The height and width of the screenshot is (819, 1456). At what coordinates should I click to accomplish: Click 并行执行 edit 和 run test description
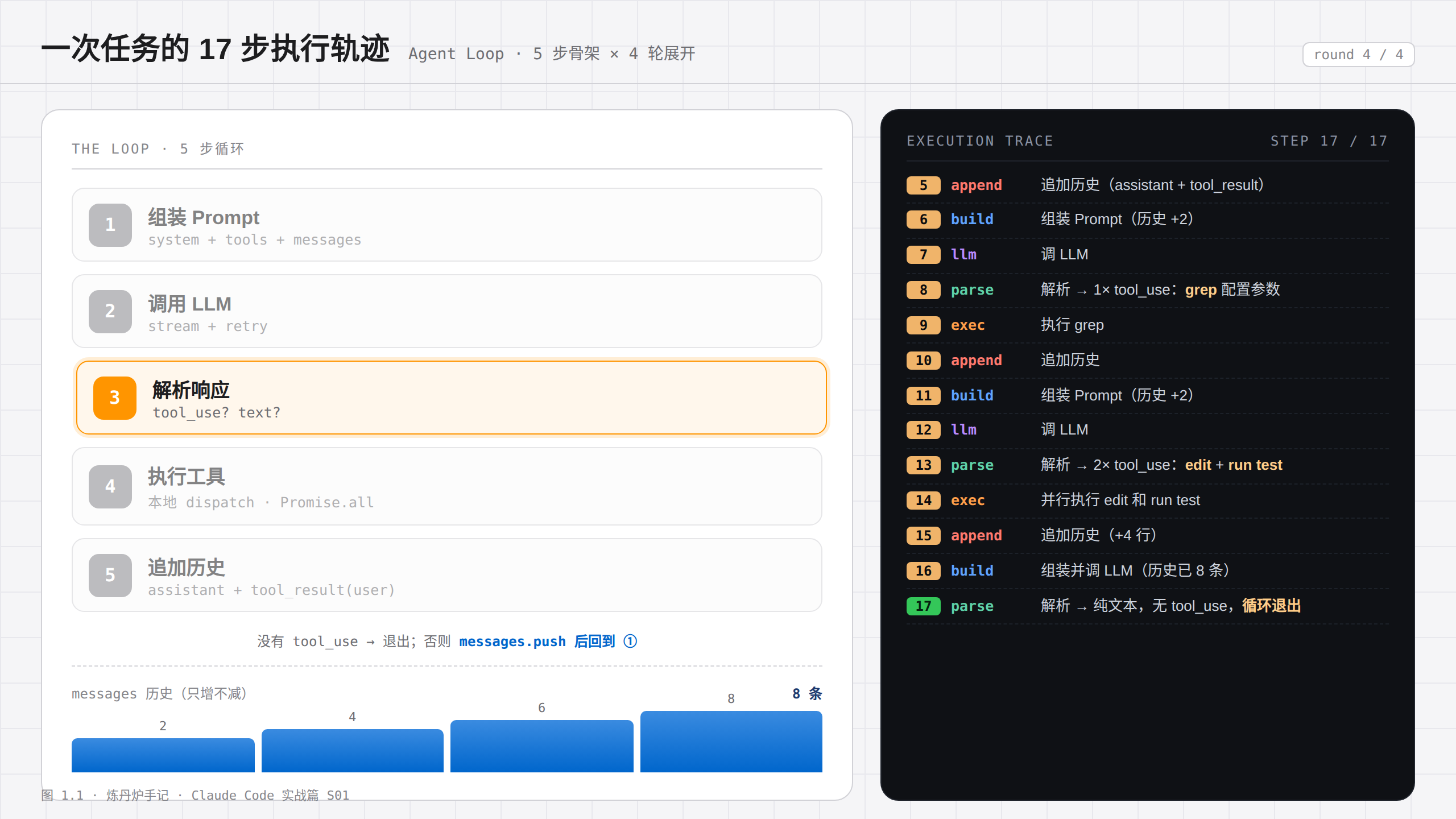point(1120,500)
